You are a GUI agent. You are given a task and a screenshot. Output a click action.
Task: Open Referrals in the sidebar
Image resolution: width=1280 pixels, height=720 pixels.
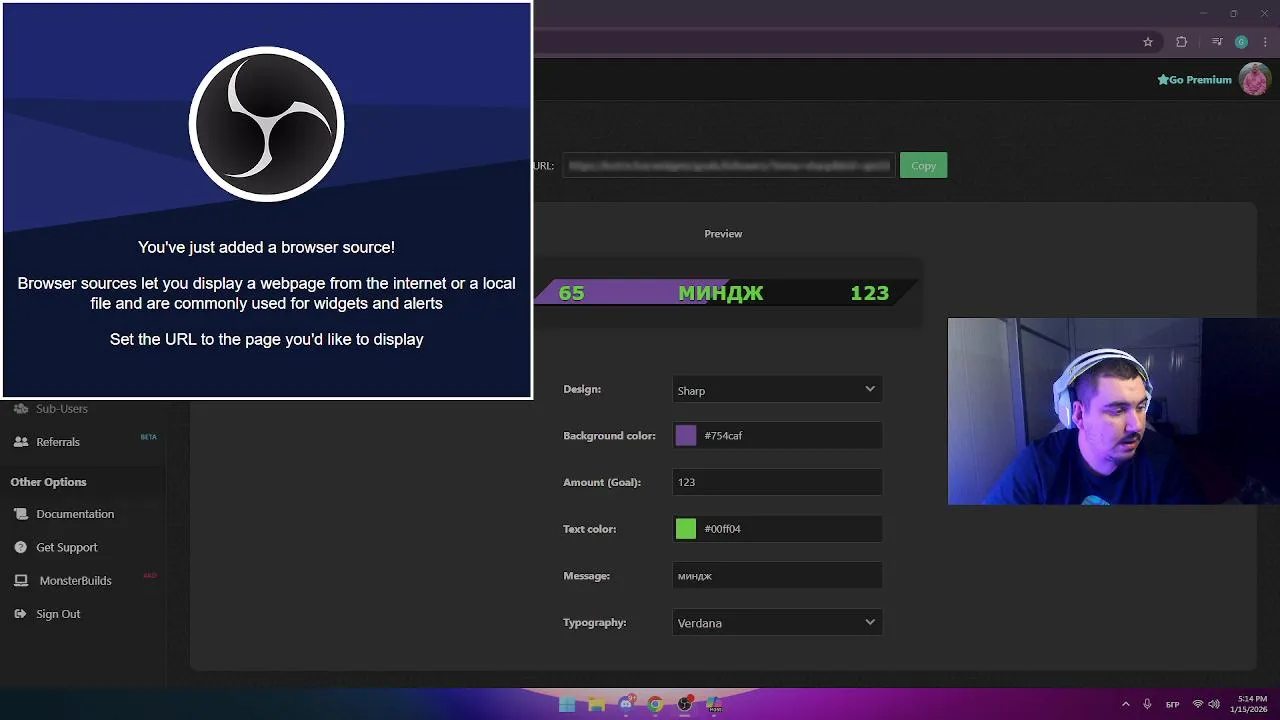[x=58, y=442]
